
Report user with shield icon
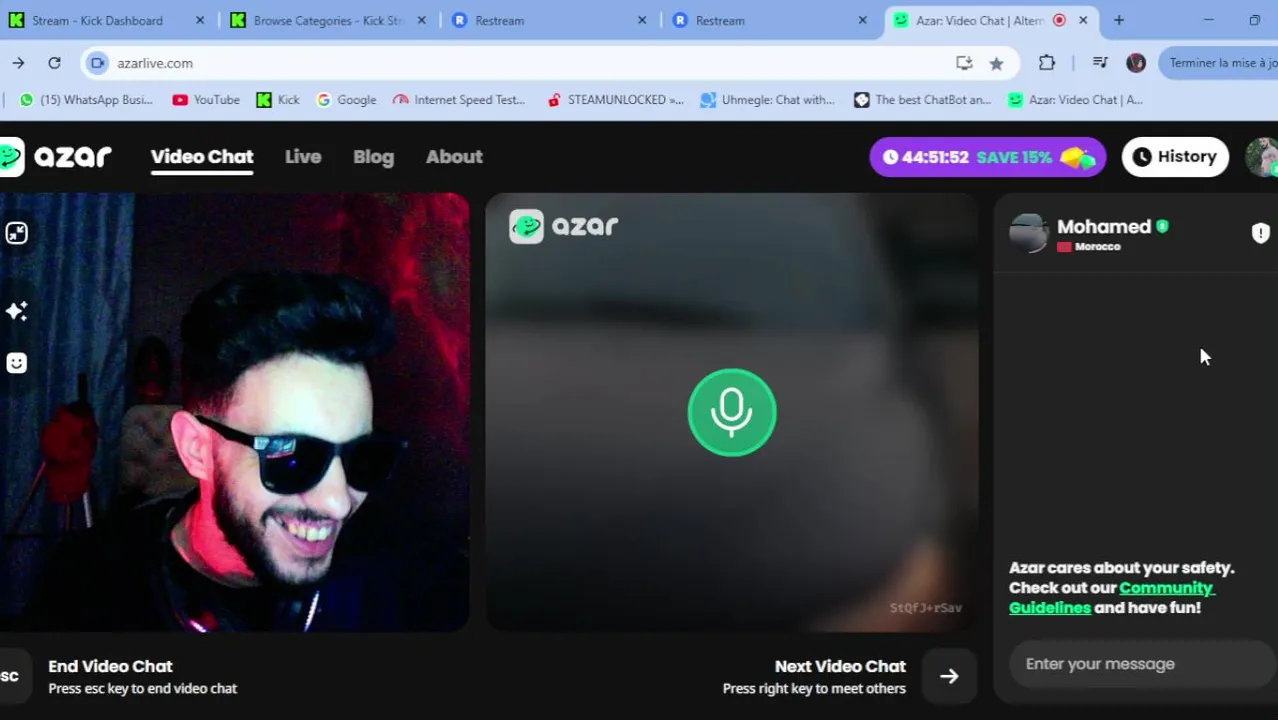(1260, 233)
